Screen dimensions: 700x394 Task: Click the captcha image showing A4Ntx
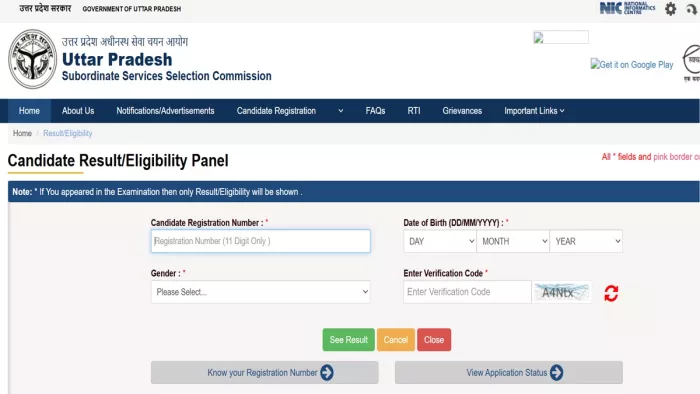tap(562, 292)
